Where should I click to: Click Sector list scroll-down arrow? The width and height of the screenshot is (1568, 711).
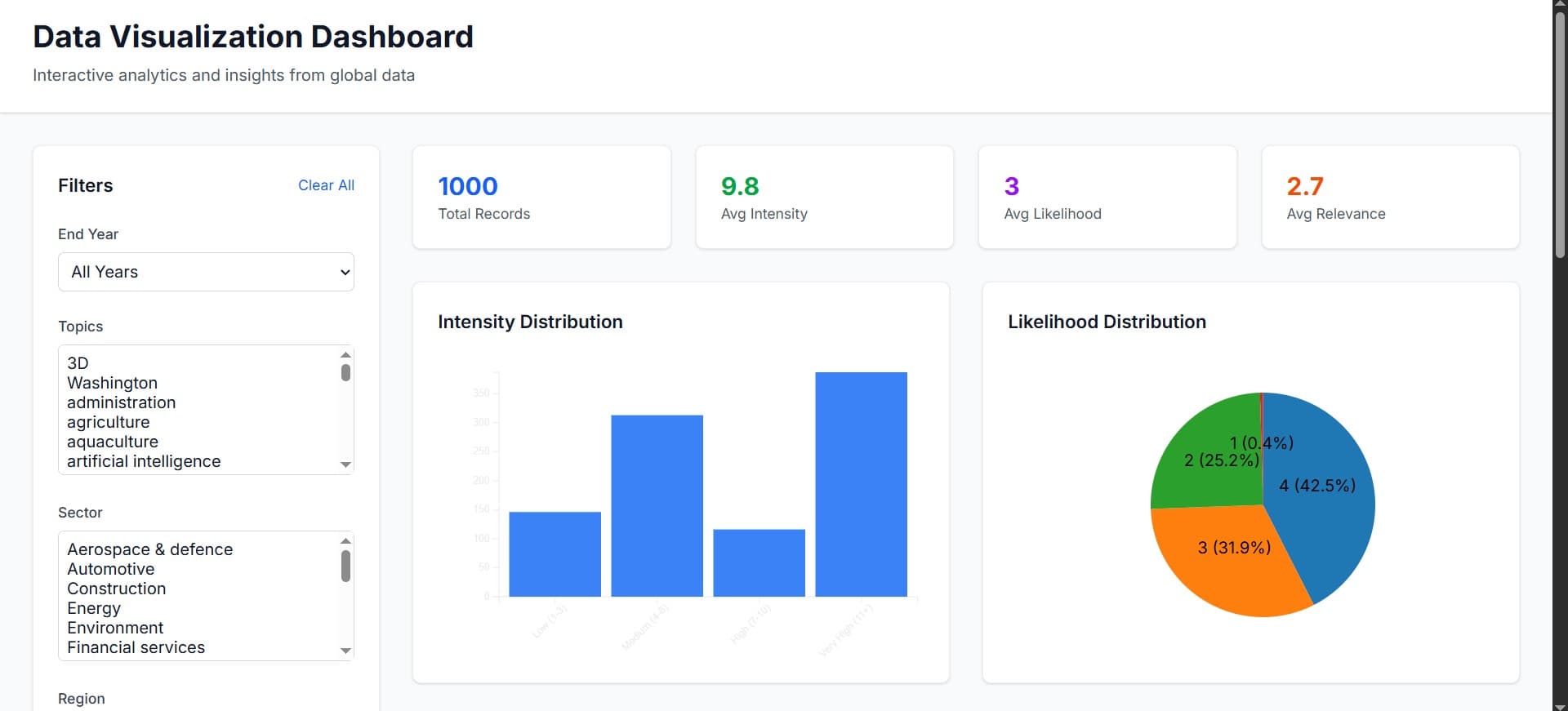pyautogui.click(x=345, y=651)
